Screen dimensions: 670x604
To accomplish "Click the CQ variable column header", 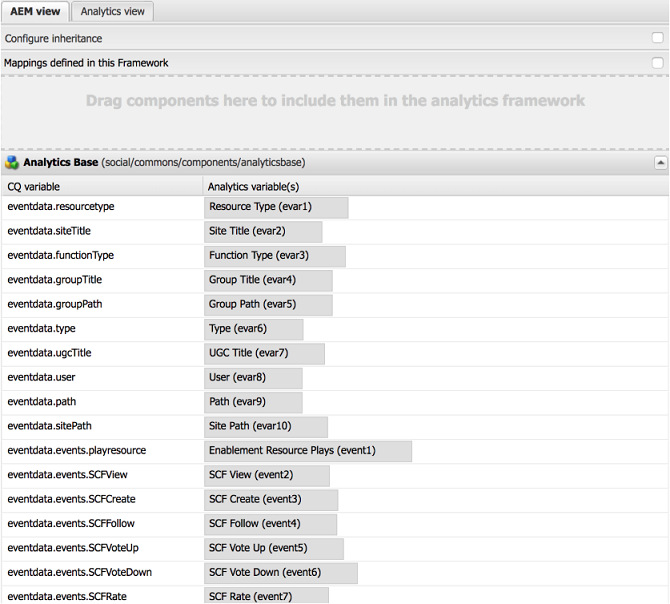I will click(x=102, y=187).
